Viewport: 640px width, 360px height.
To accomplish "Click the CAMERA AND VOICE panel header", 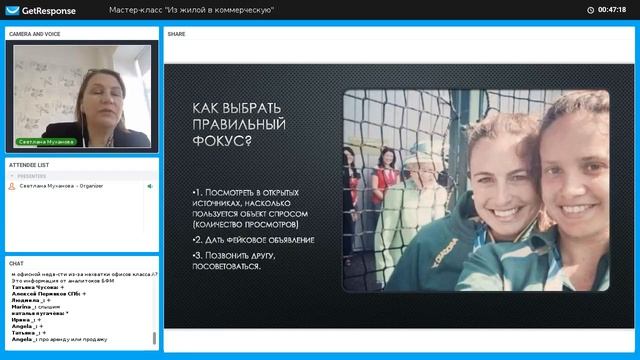I will (x=35, y=34).
